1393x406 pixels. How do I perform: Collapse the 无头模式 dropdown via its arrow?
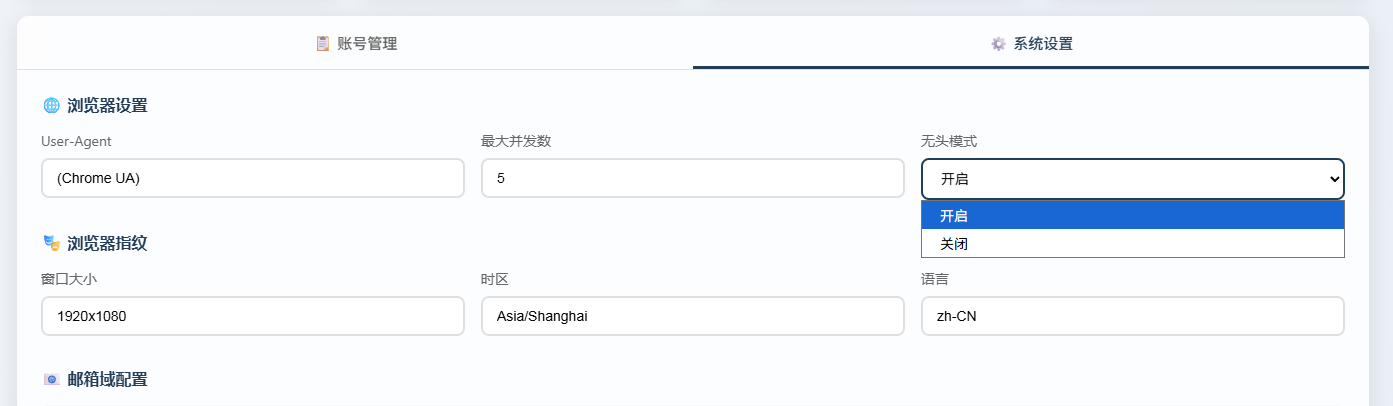1332,179
